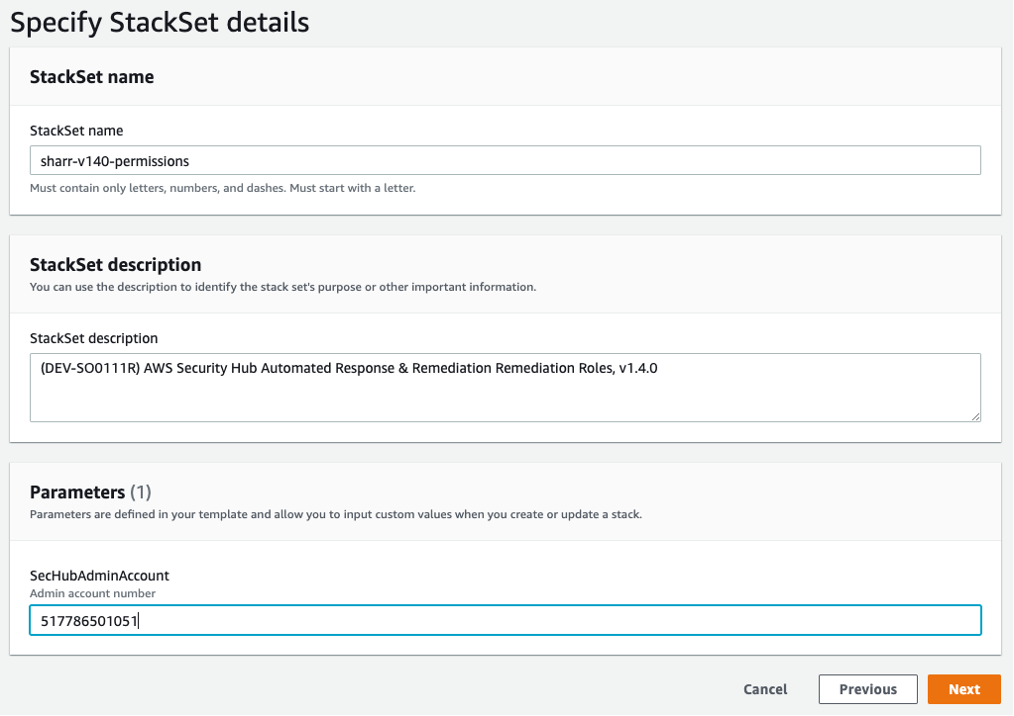Click the SecHubAdminAccount number input
This screenshot has height=716, width=1014.
pos(504,620)
